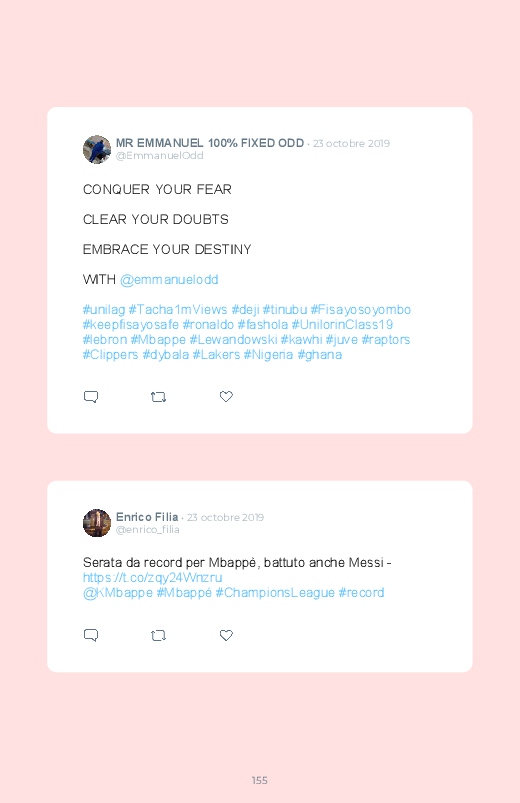
Task: Click the #ghana hashtag
Action: 320,355
